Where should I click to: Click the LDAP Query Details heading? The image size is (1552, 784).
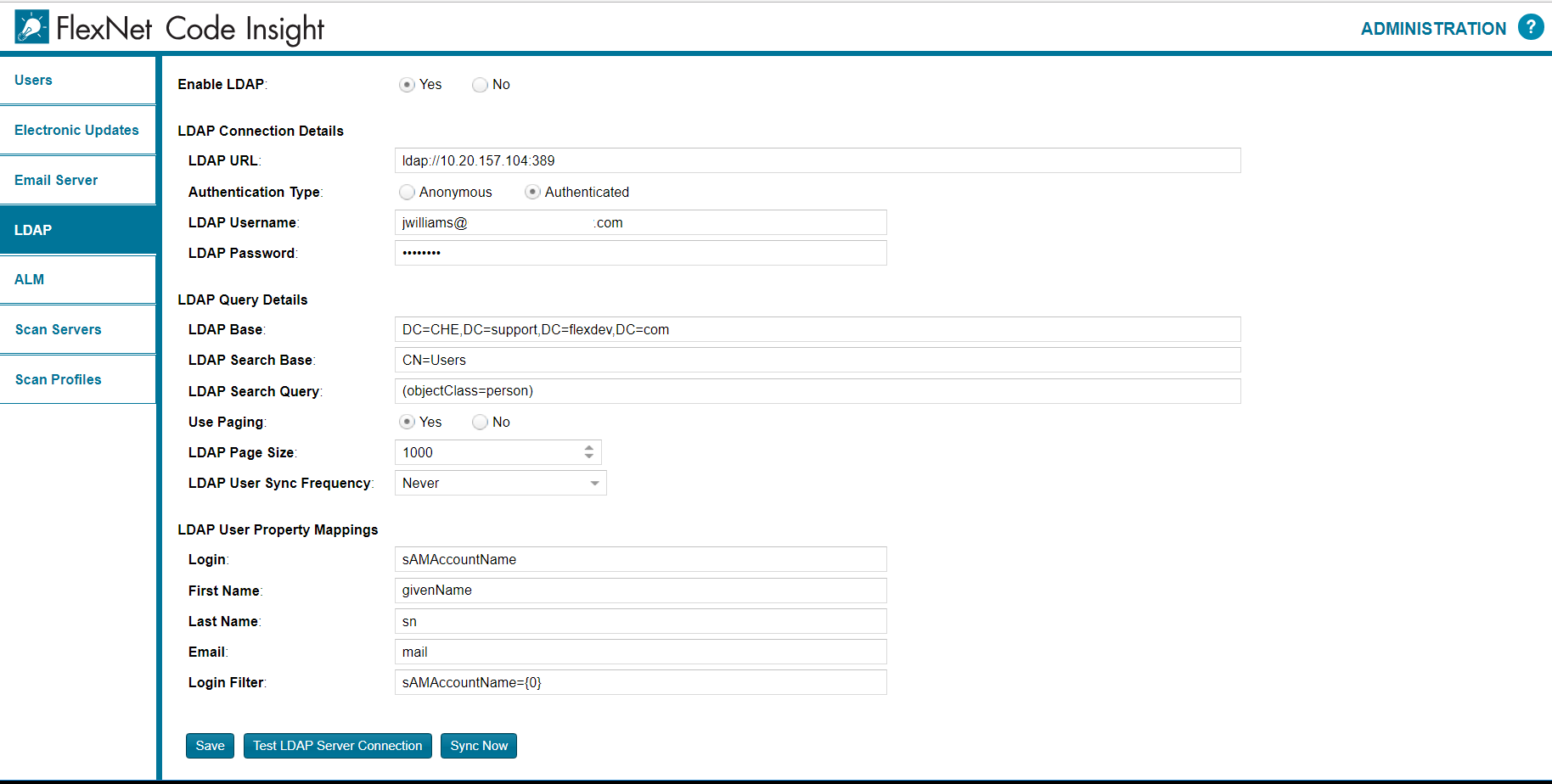(243, 300)
